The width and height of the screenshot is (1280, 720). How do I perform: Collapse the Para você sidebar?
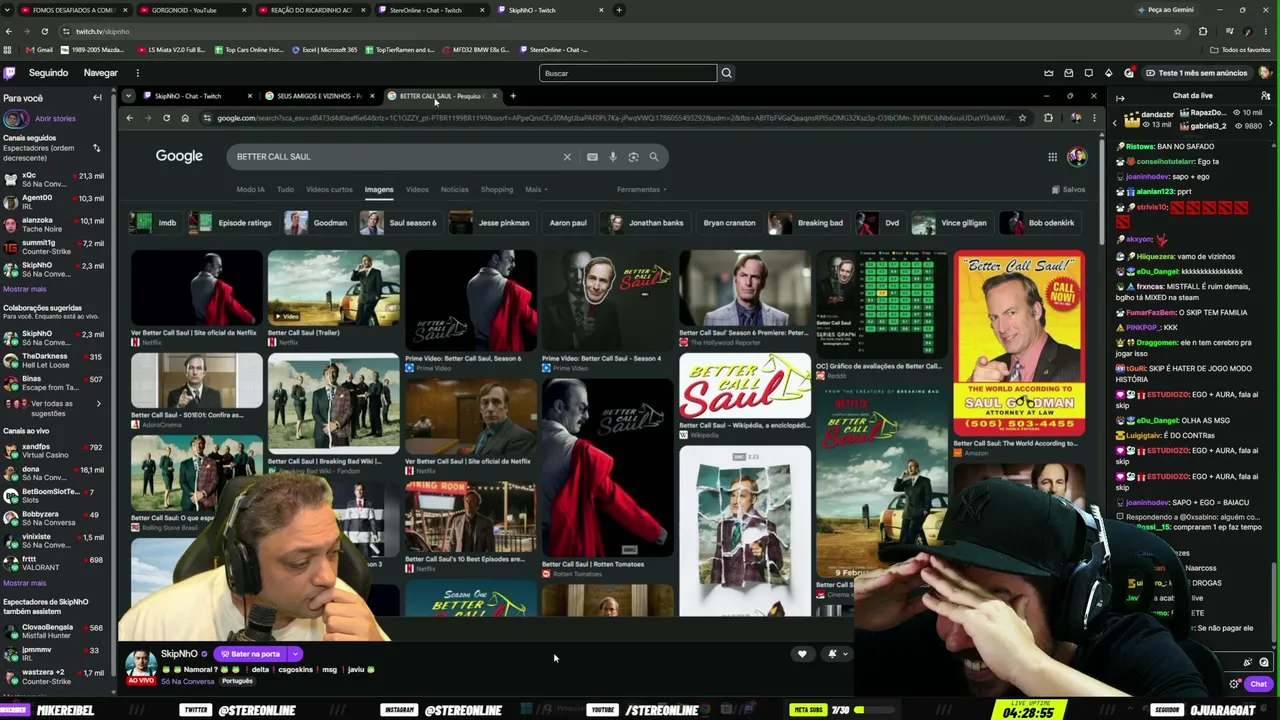(97, 98)
